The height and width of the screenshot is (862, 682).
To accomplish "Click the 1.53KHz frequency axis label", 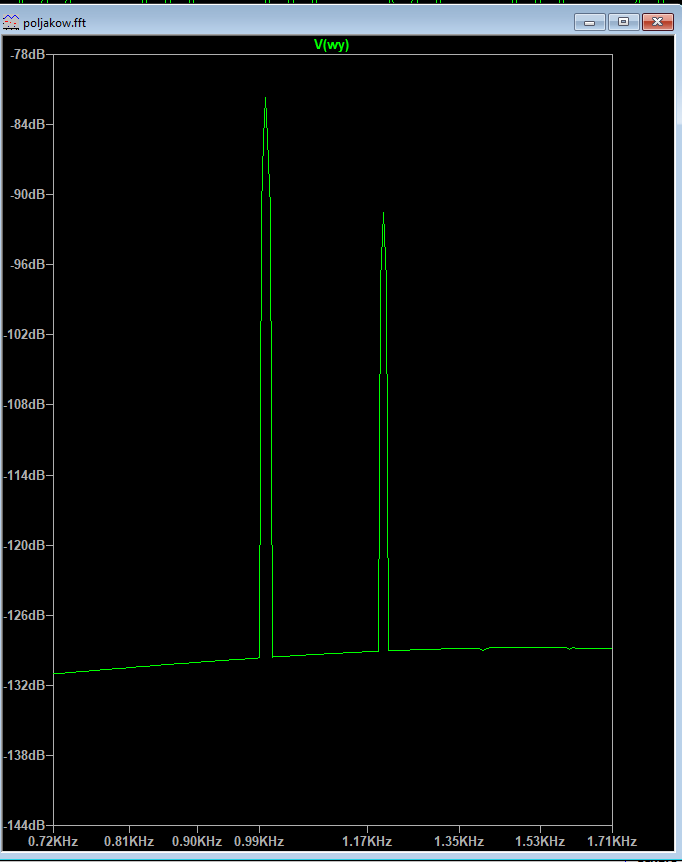I will (540, 841).
